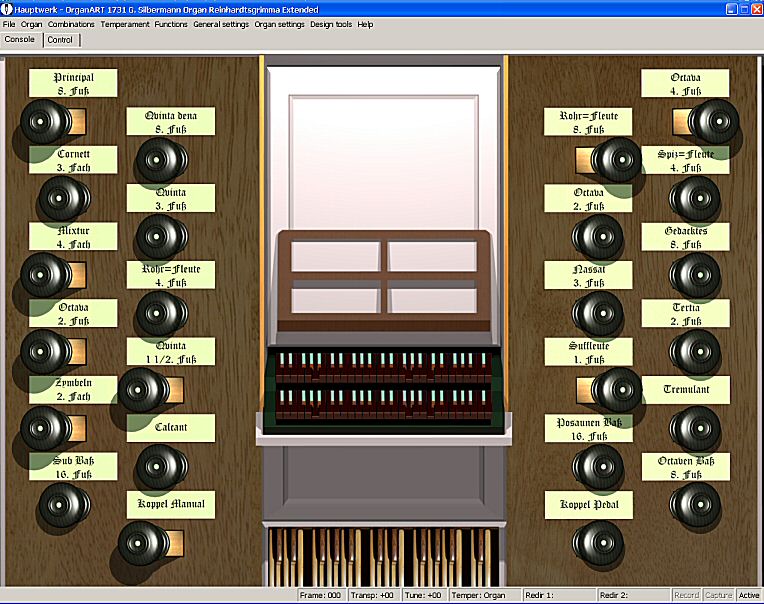Open the Help menu

click(365, 24)
